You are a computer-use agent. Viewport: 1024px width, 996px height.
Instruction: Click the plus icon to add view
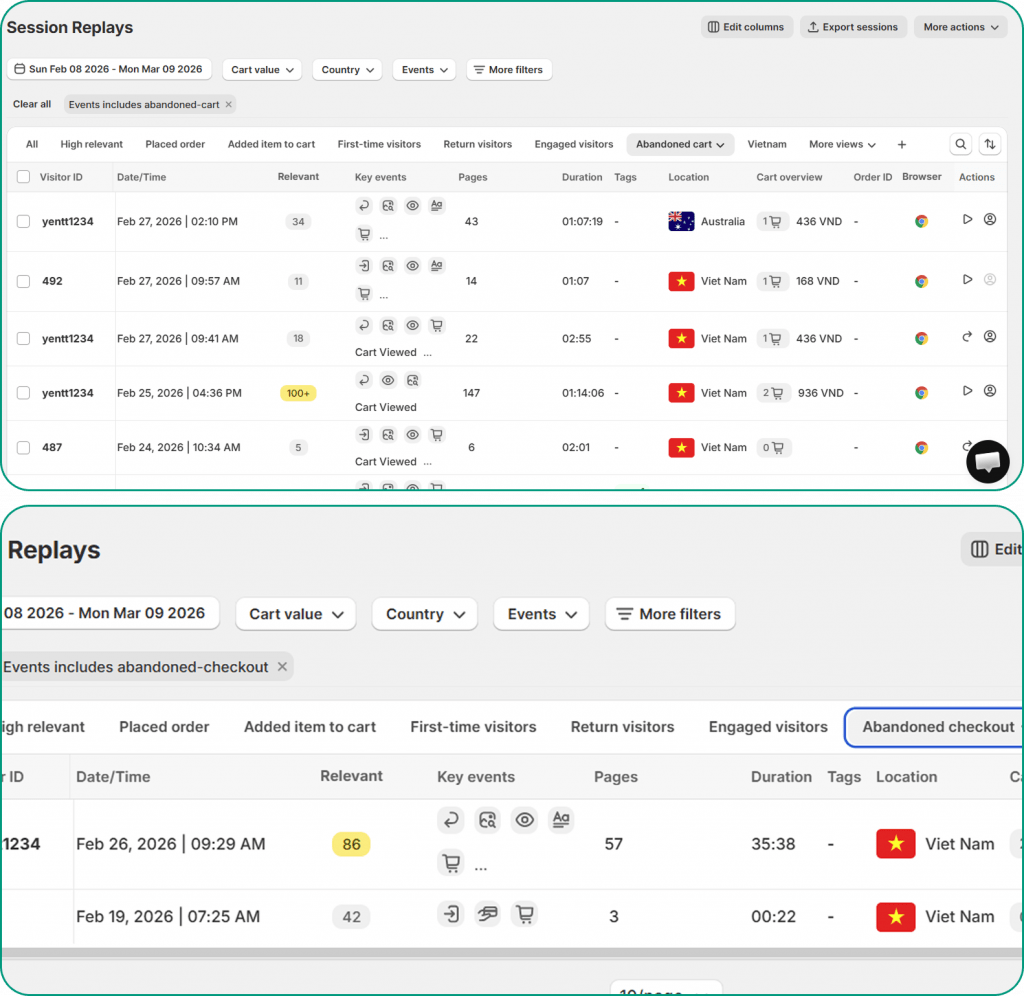point(901,144)
